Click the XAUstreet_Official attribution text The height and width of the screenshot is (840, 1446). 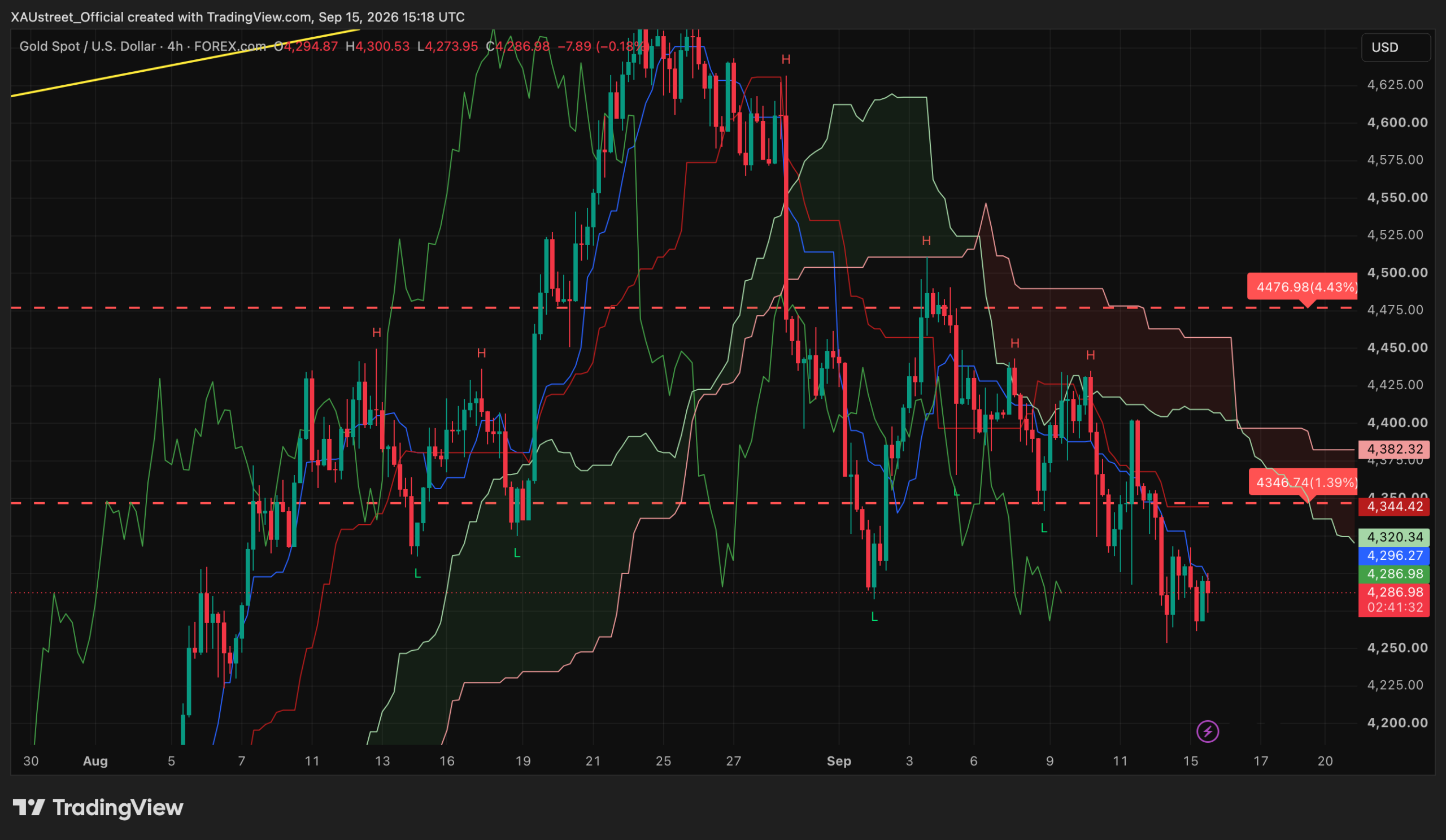[67, 17]
